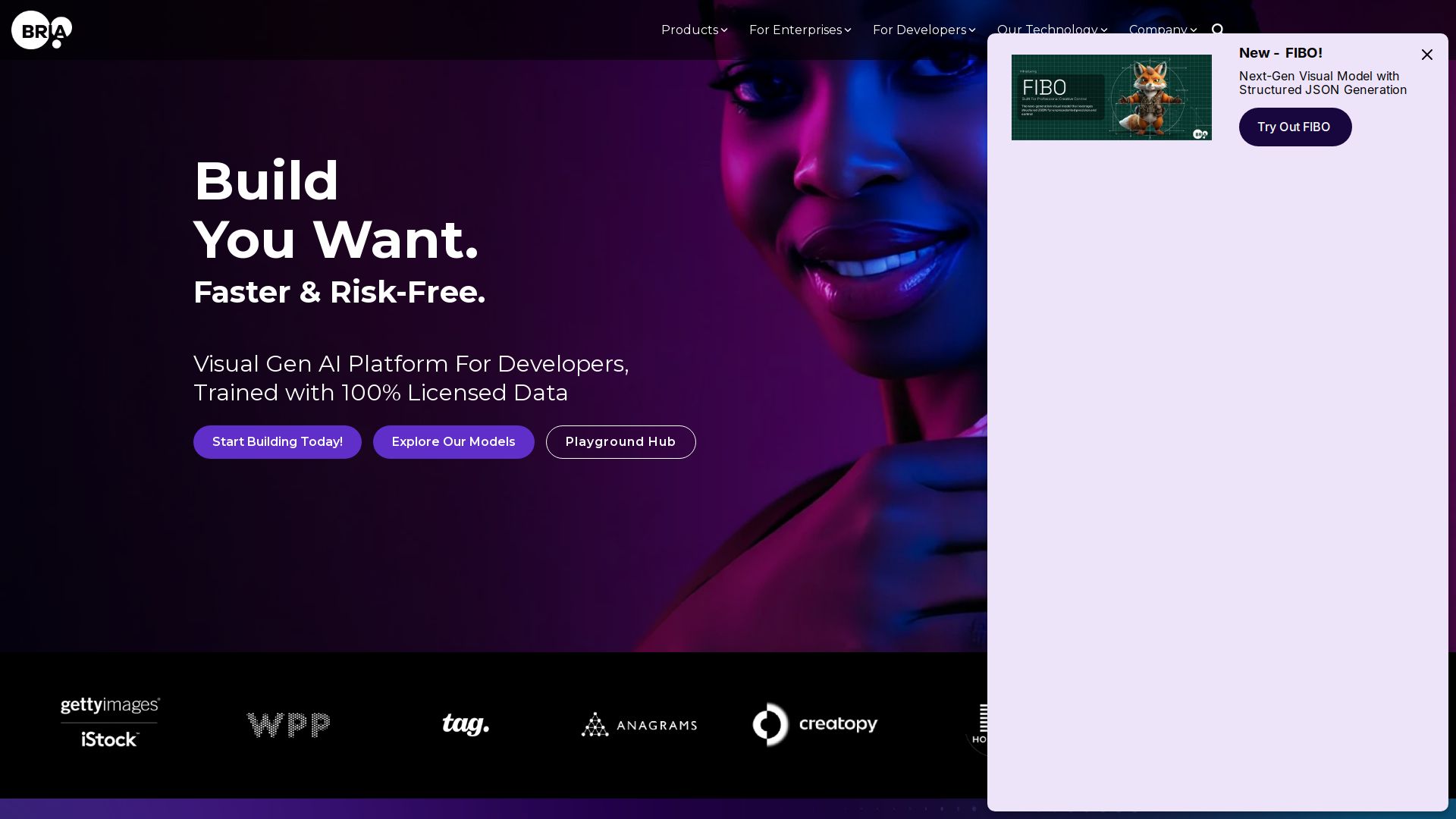Screen dimensions: 1456x819
Task: Click the FIBO fox promo thumbnail
Action: coord(1112,97)
